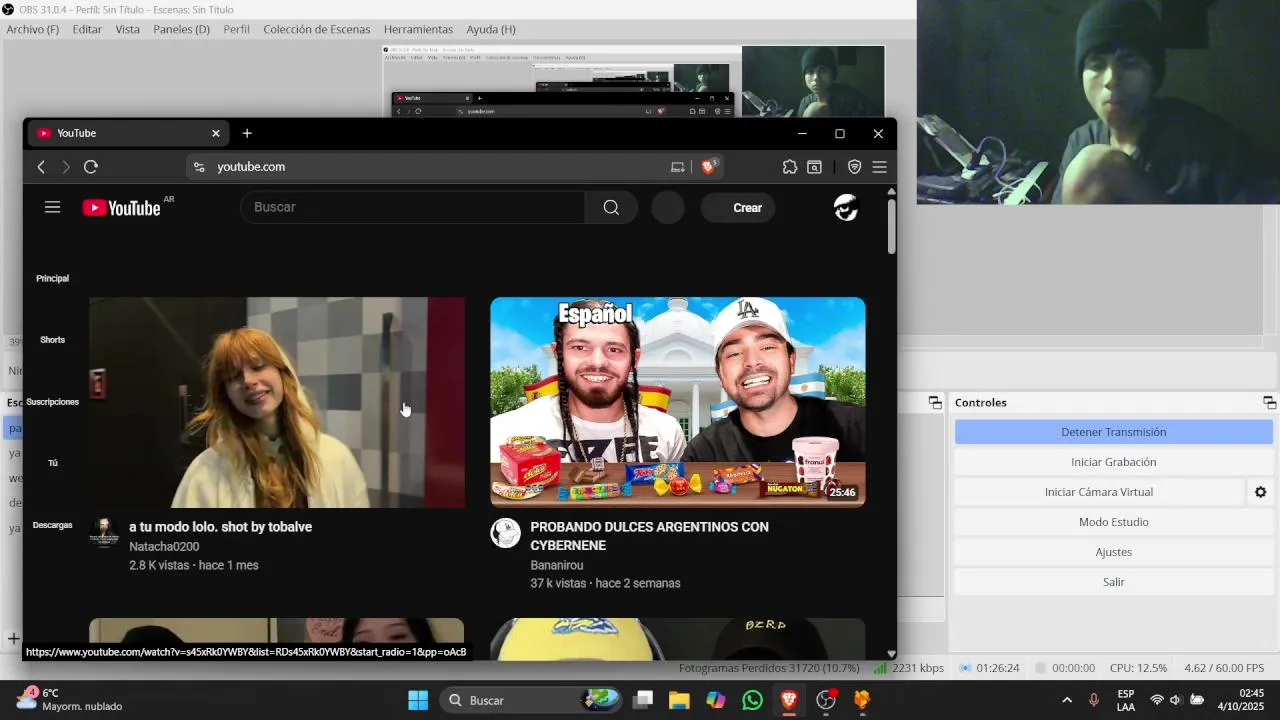
Task: Open File Explorer from the taskbar
Action: (x=679, y=700)
